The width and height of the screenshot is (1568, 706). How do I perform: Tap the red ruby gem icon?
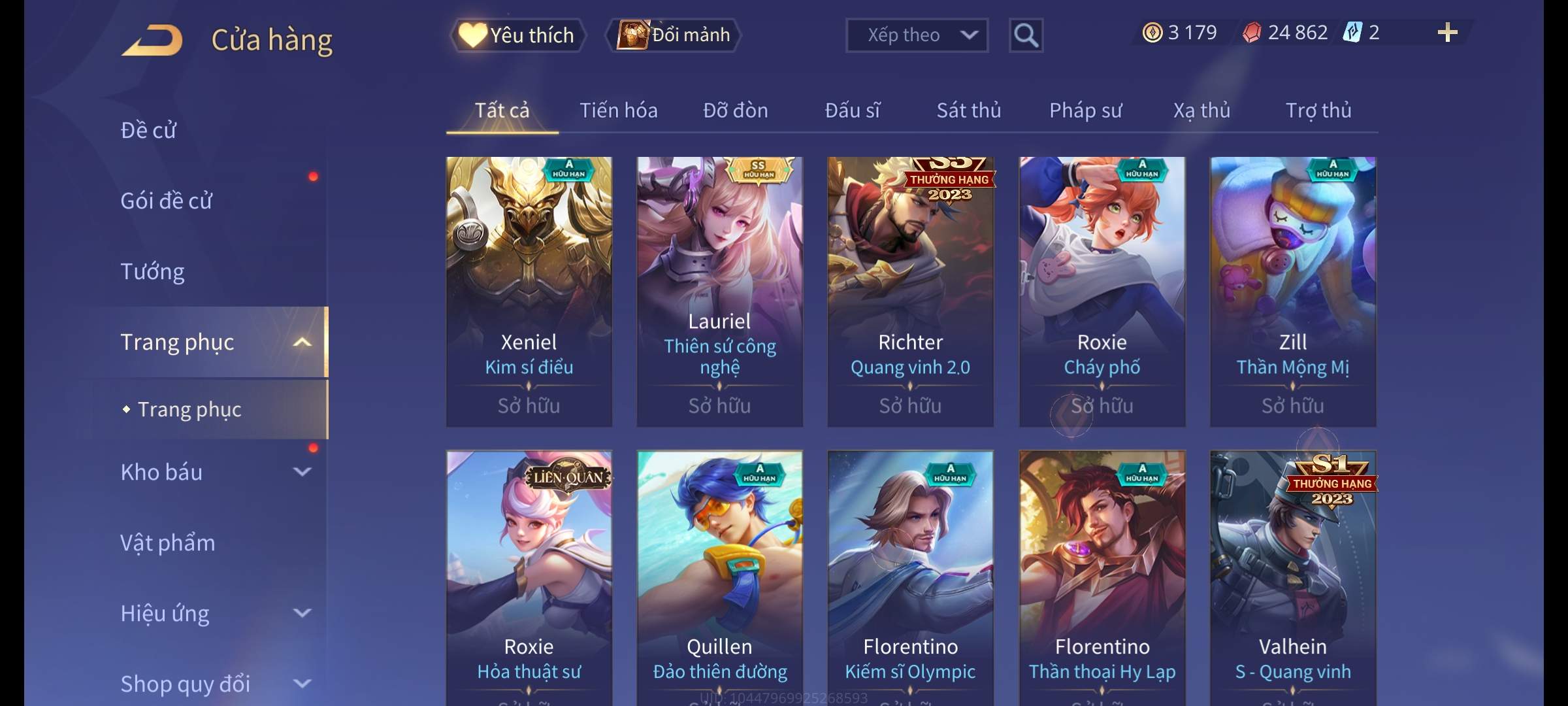point(1251,32)
